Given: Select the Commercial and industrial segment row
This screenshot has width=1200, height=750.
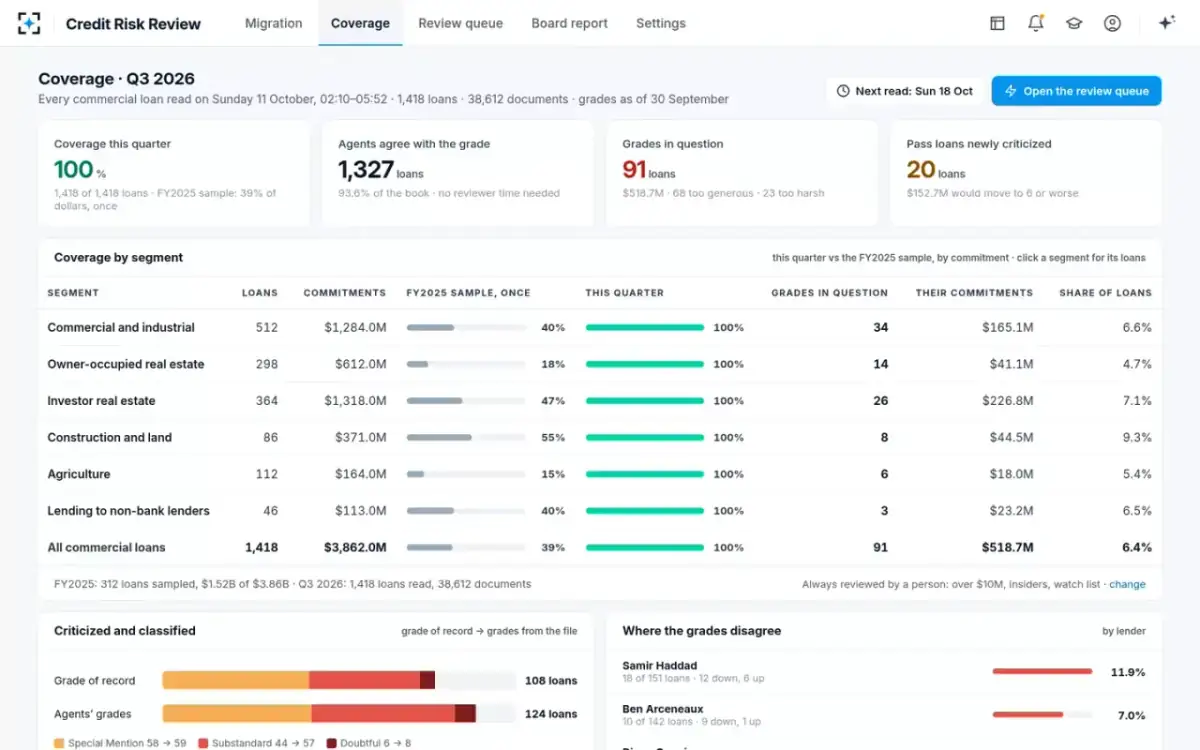Looking at the screenshot, I should coord(600,327).
